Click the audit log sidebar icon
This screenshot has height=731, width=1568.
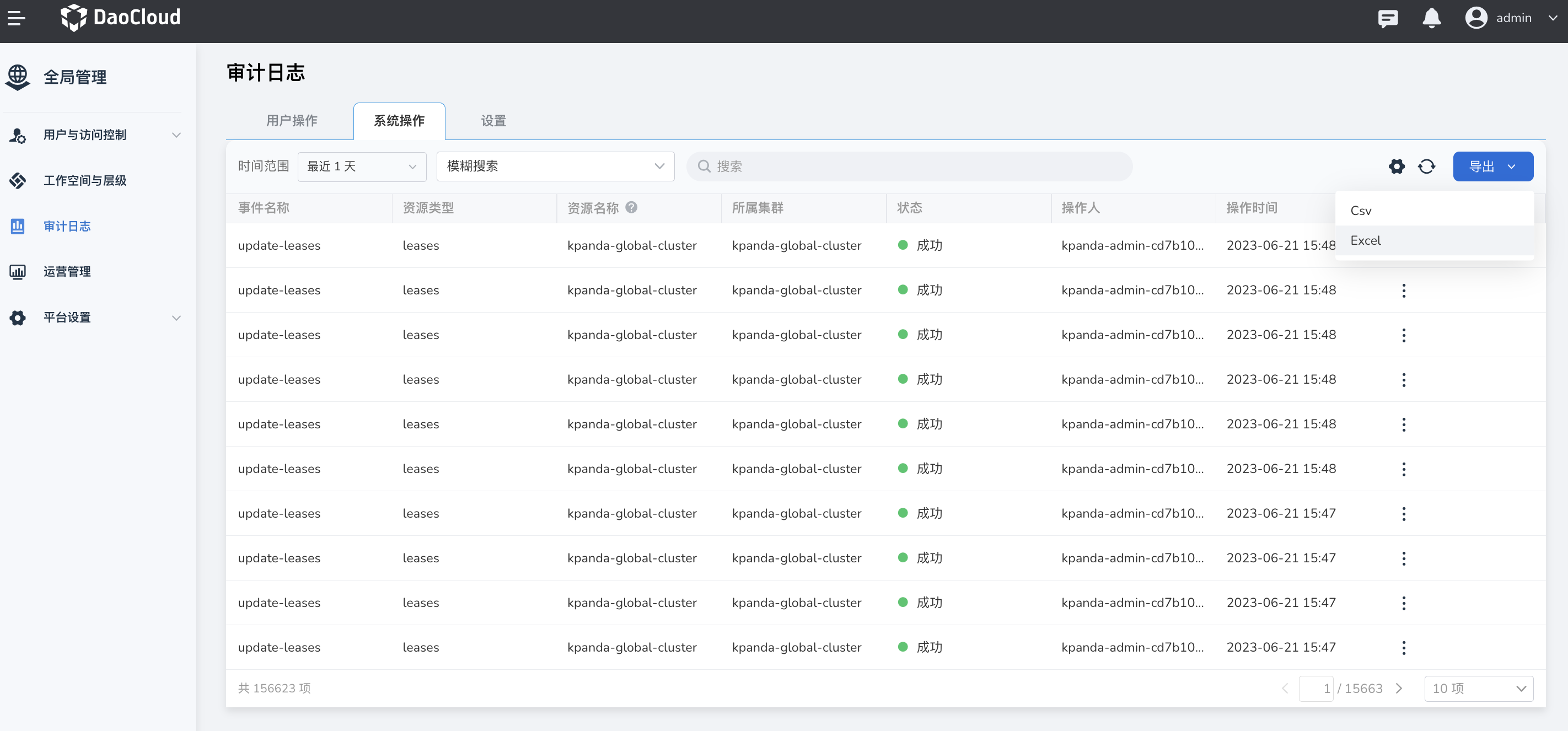tap(18, 227)
